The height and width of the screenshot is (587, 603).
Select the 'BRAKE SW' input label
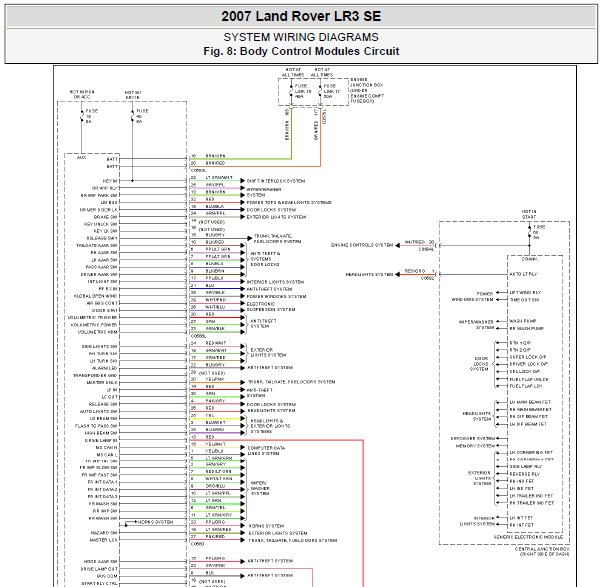pyautogui.click(x=106, y=217)
